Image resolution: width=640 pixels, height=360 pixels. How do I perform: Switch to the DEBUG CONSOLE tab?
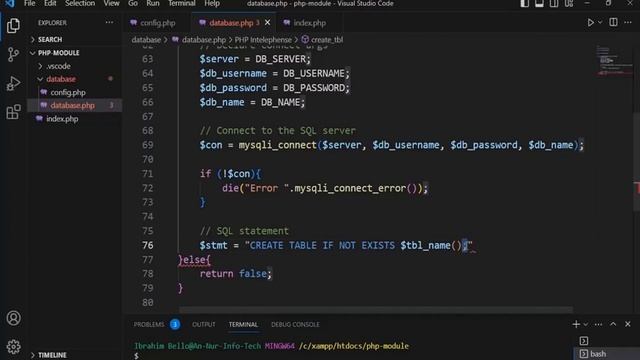295,324
